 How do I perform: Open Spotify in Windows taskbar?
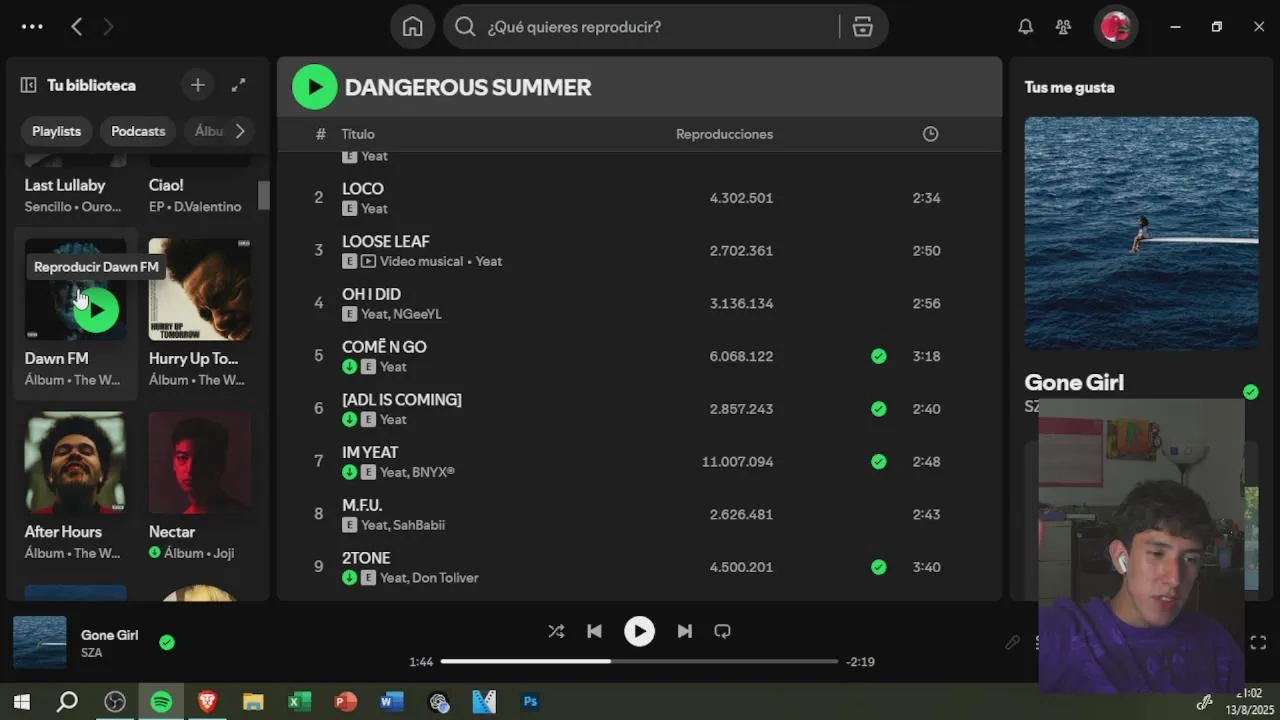coord(160,702)
